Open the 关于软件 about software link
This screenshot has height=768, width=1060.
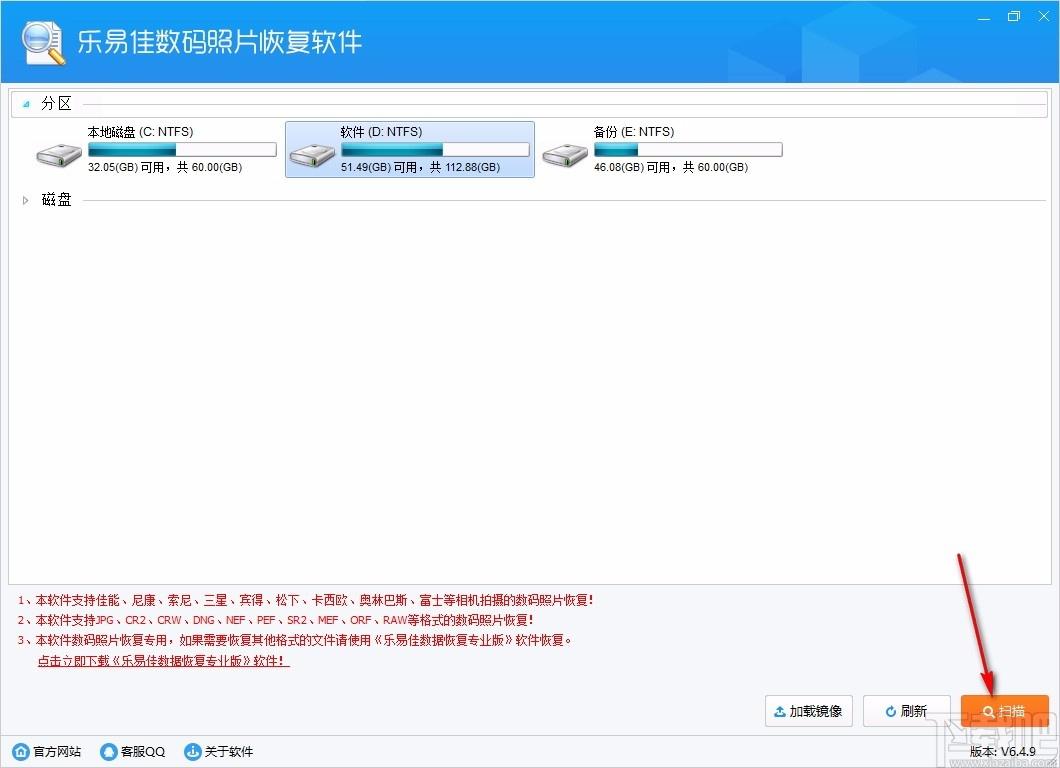tap(218, 751)
